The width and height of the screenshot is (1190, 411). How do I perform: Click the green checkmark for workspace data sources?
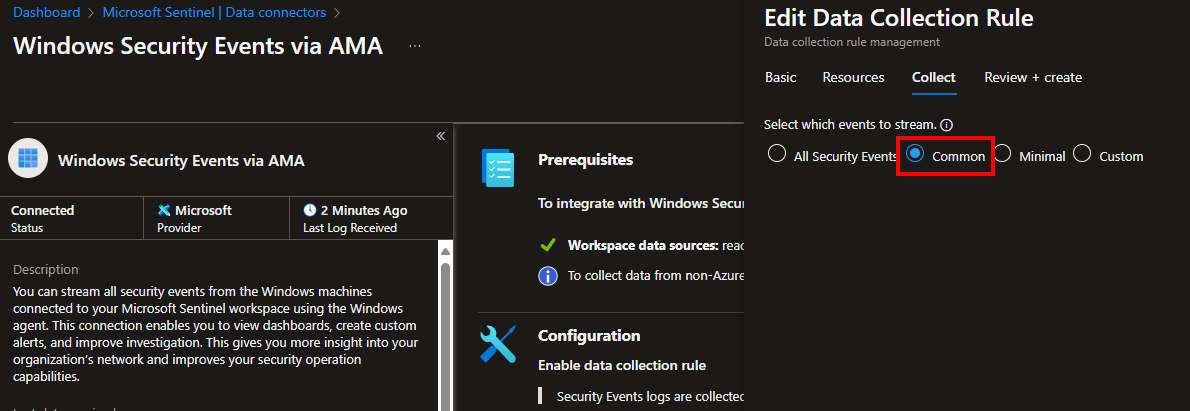click(546, 246)
